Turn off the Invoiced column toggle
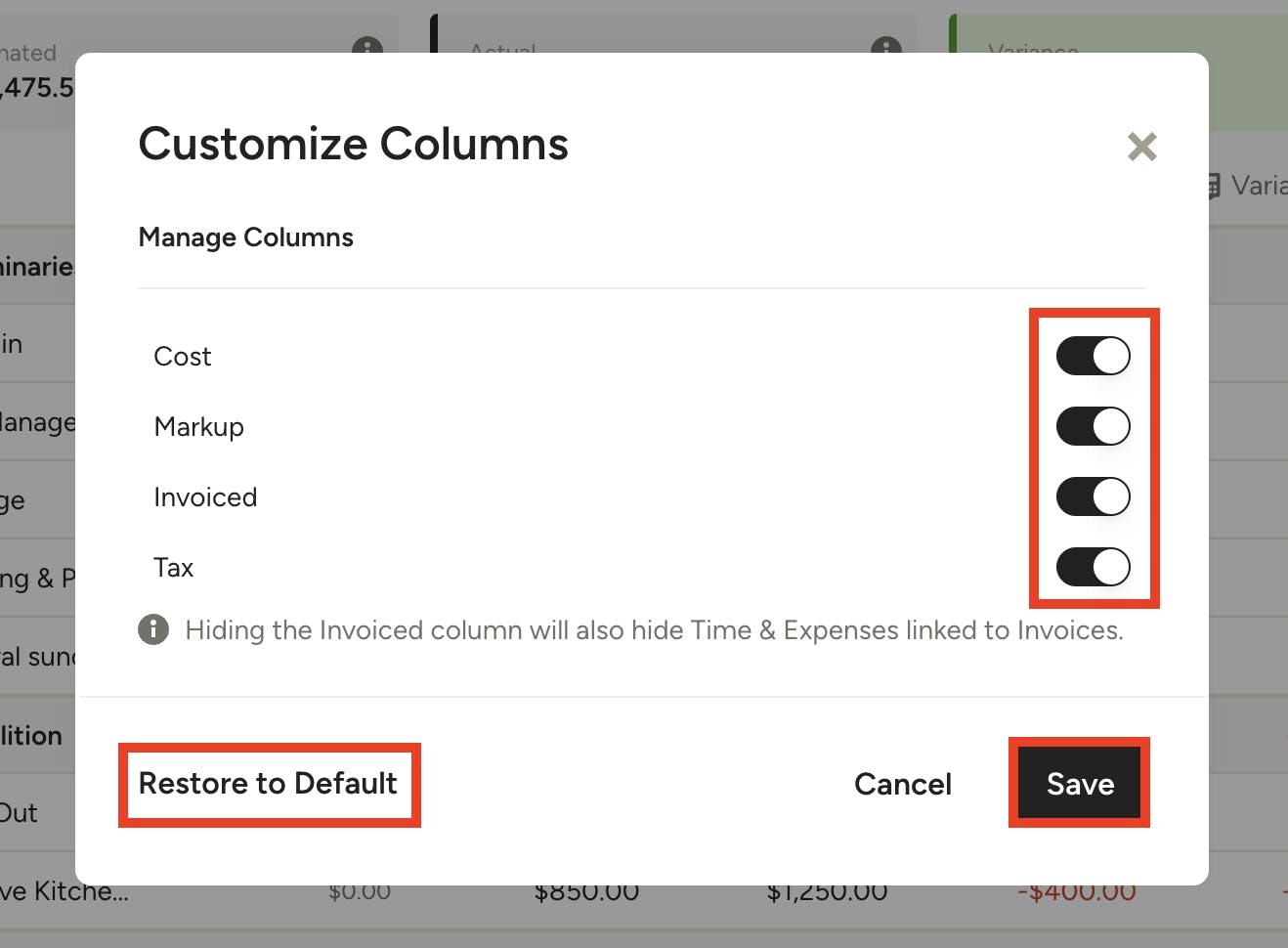1288x948 pixels. click(1093, 496)
